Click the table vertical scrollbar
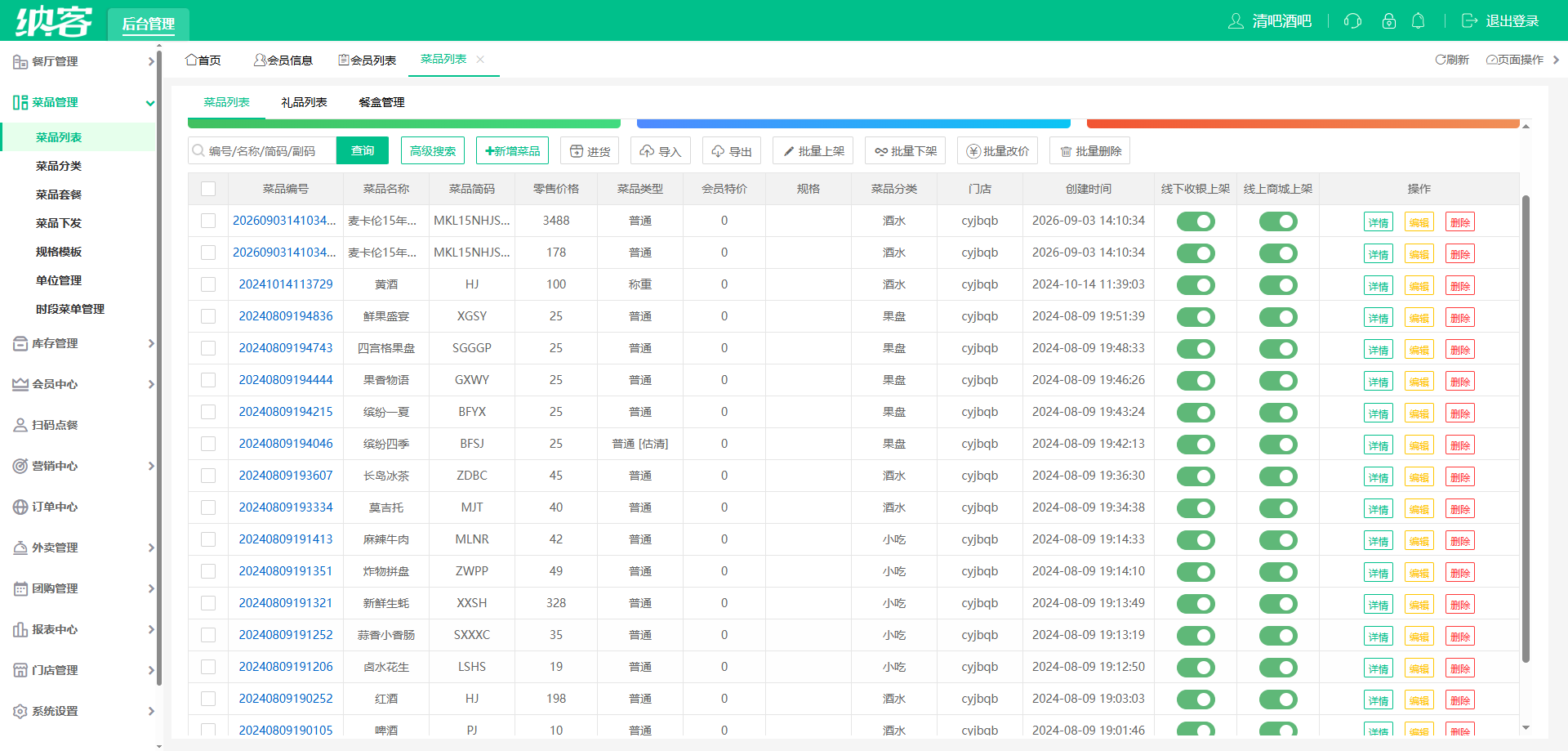This screenshot has height=751, width=1568. (1526, 428)
